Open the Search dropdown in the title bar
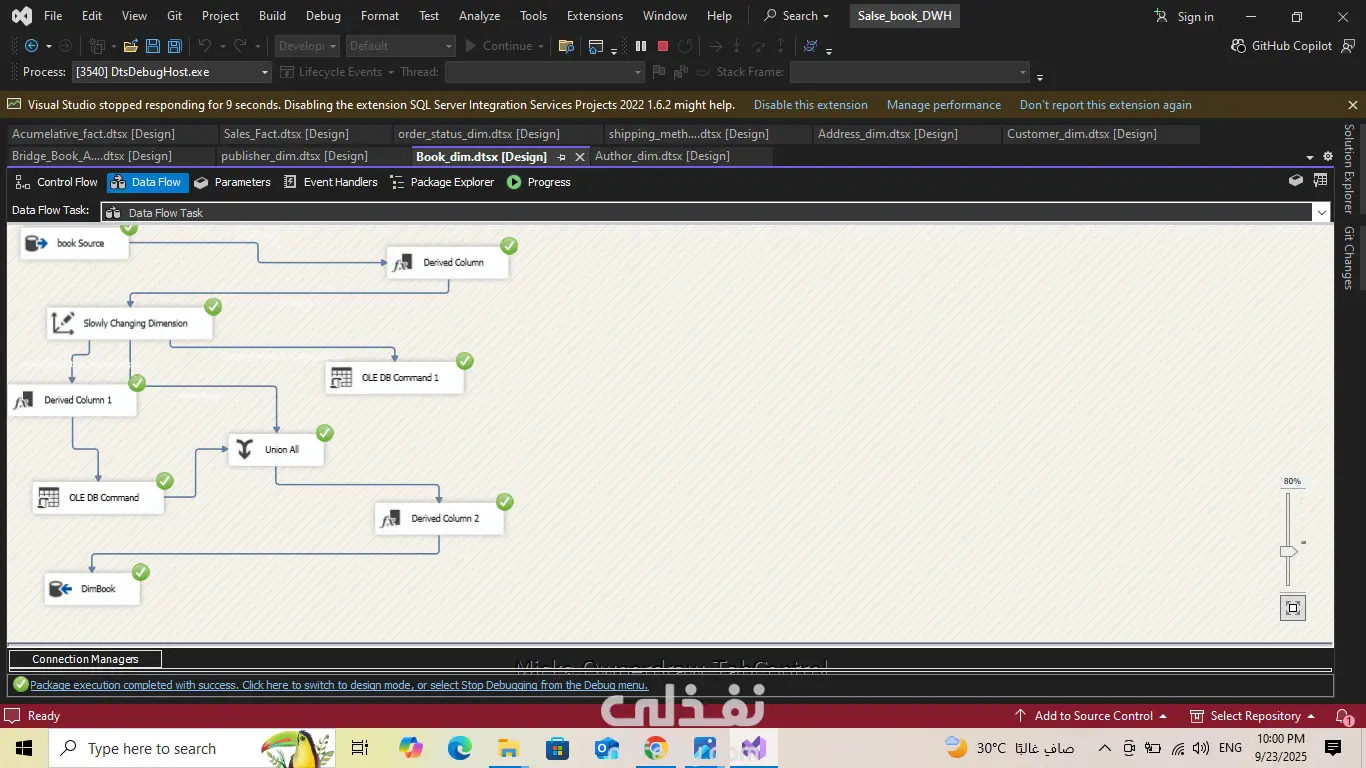 point(796,16)
